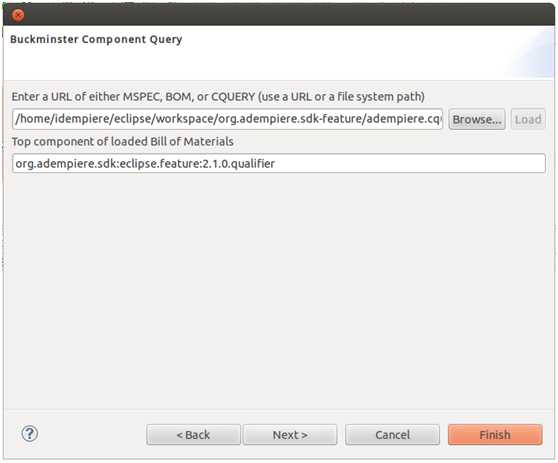The image size is (558, 463).
Task: Click the greyed-out Load button
Action: [528, 119]
